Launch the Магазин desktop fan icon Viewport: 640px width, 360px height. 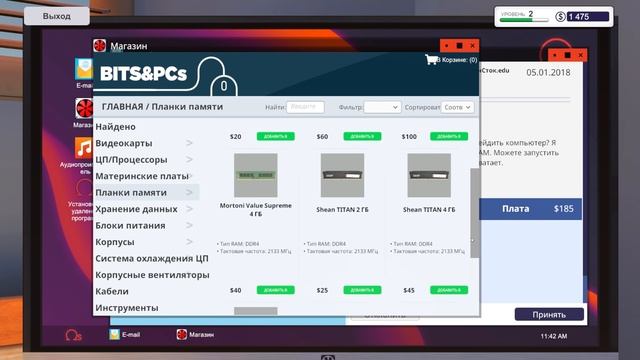[84, 109]
